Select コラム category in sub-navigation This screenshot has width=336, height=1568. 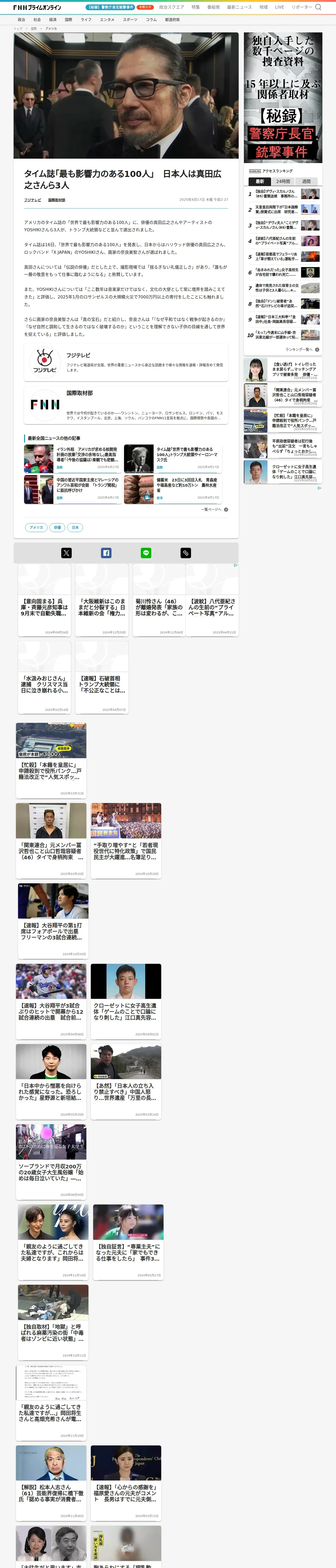pos(151,20)
